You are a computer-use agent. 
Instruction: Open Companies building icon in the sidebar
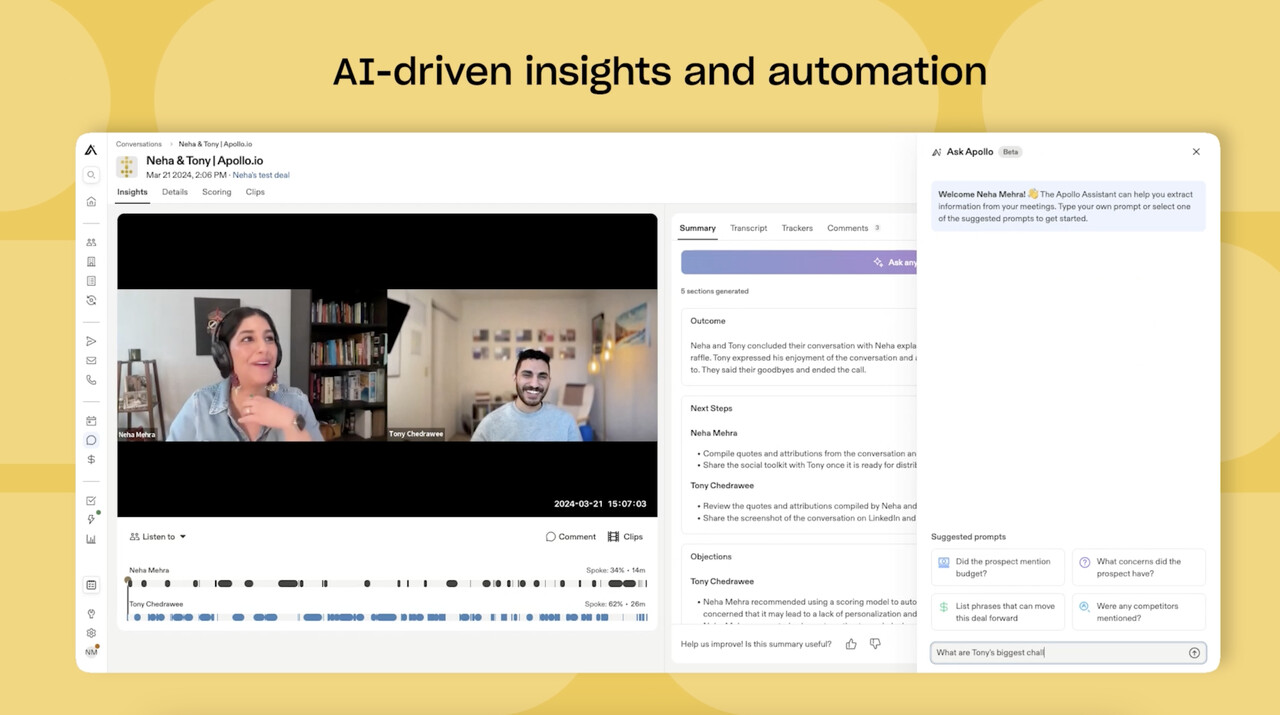click(x=91, y=262)
